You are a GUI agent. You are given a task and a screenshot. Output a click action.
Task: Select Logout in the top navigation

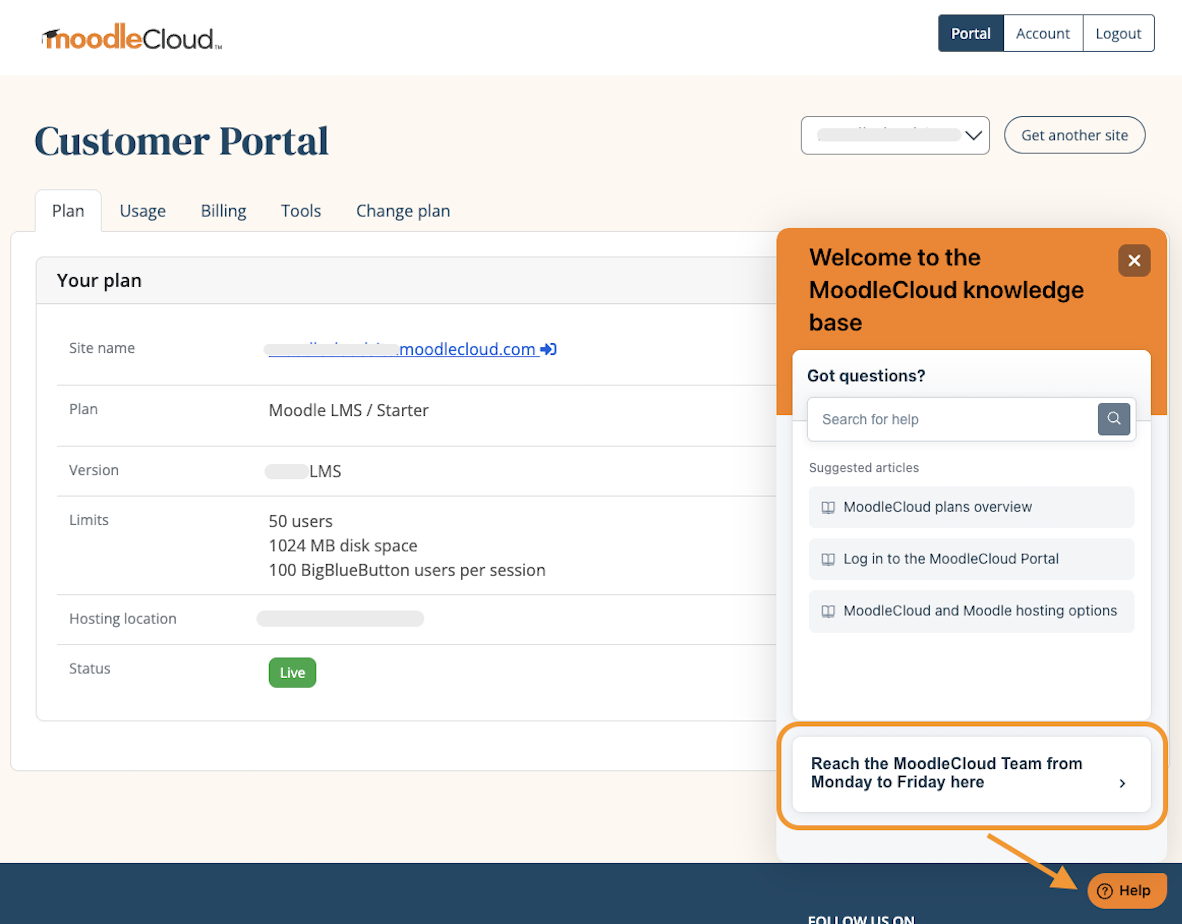coord(1118,32)
